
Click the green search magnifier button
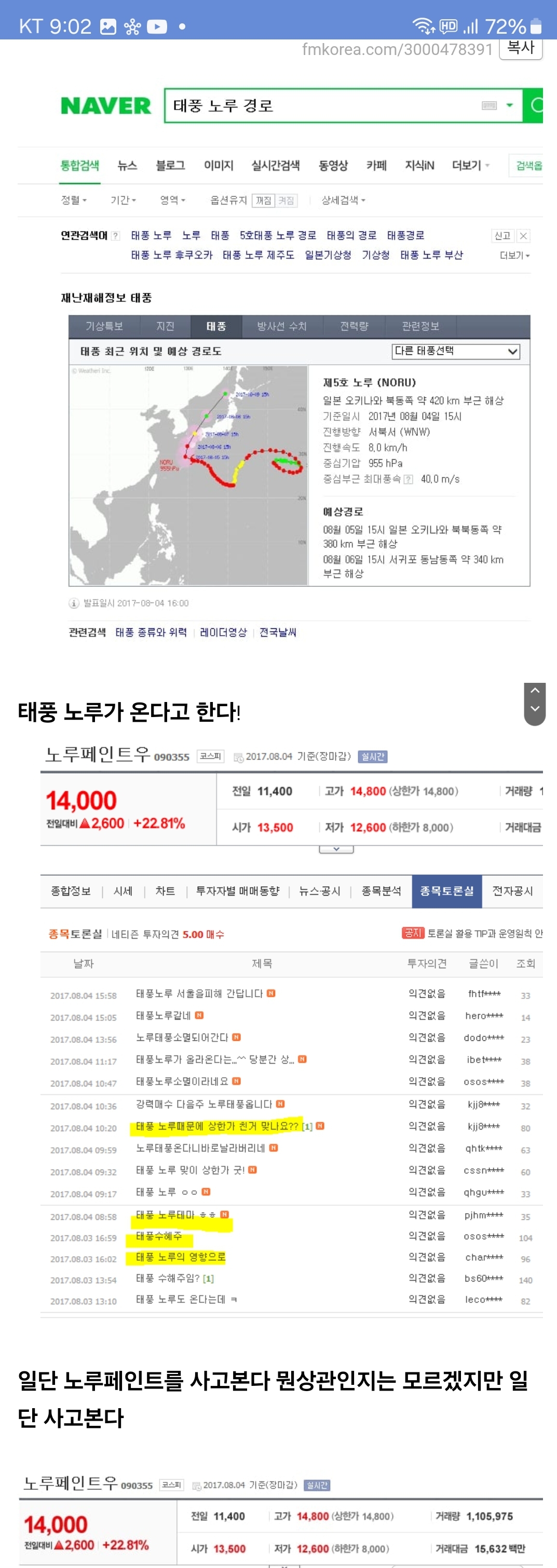[x=534, y=106]
